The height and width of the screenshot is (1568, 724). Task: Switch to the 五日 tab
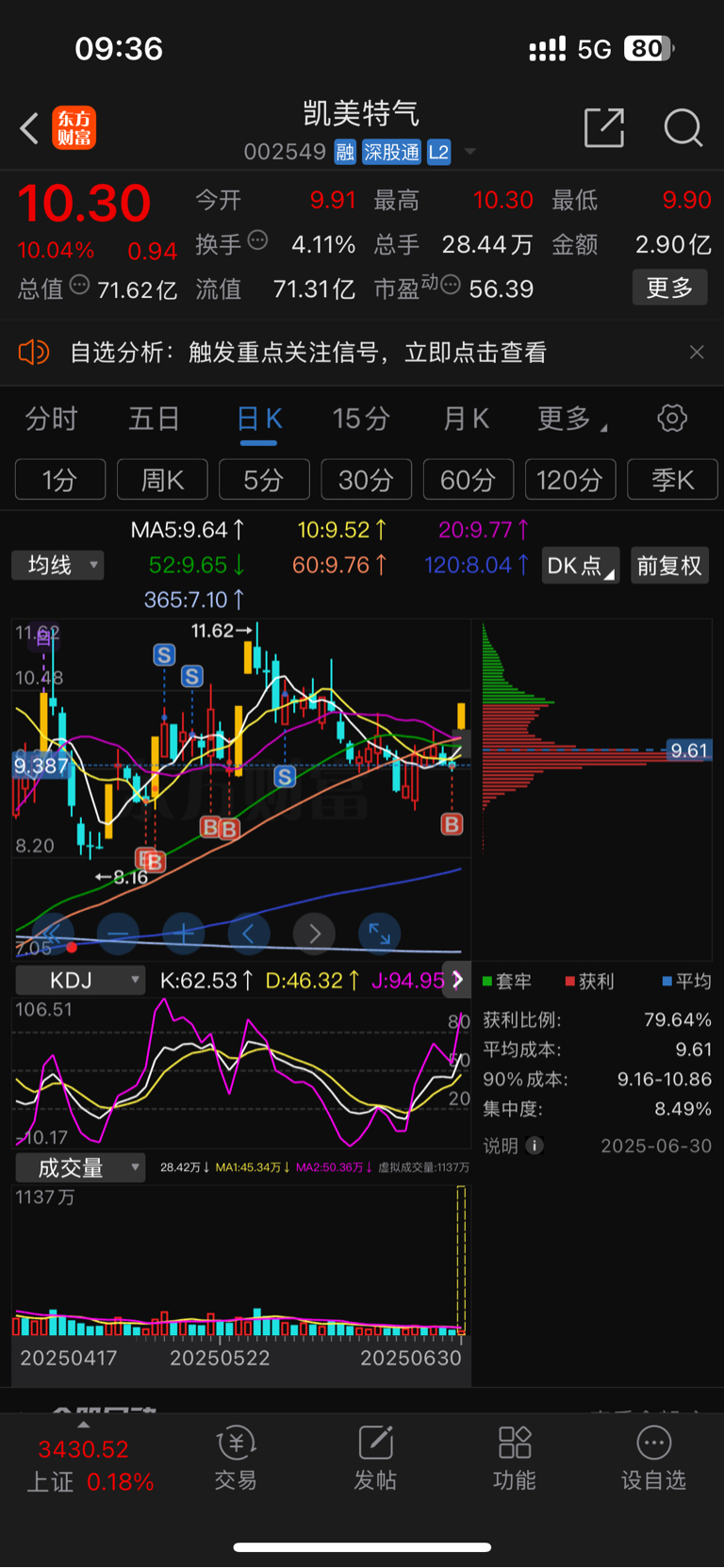tap(154, 419)
